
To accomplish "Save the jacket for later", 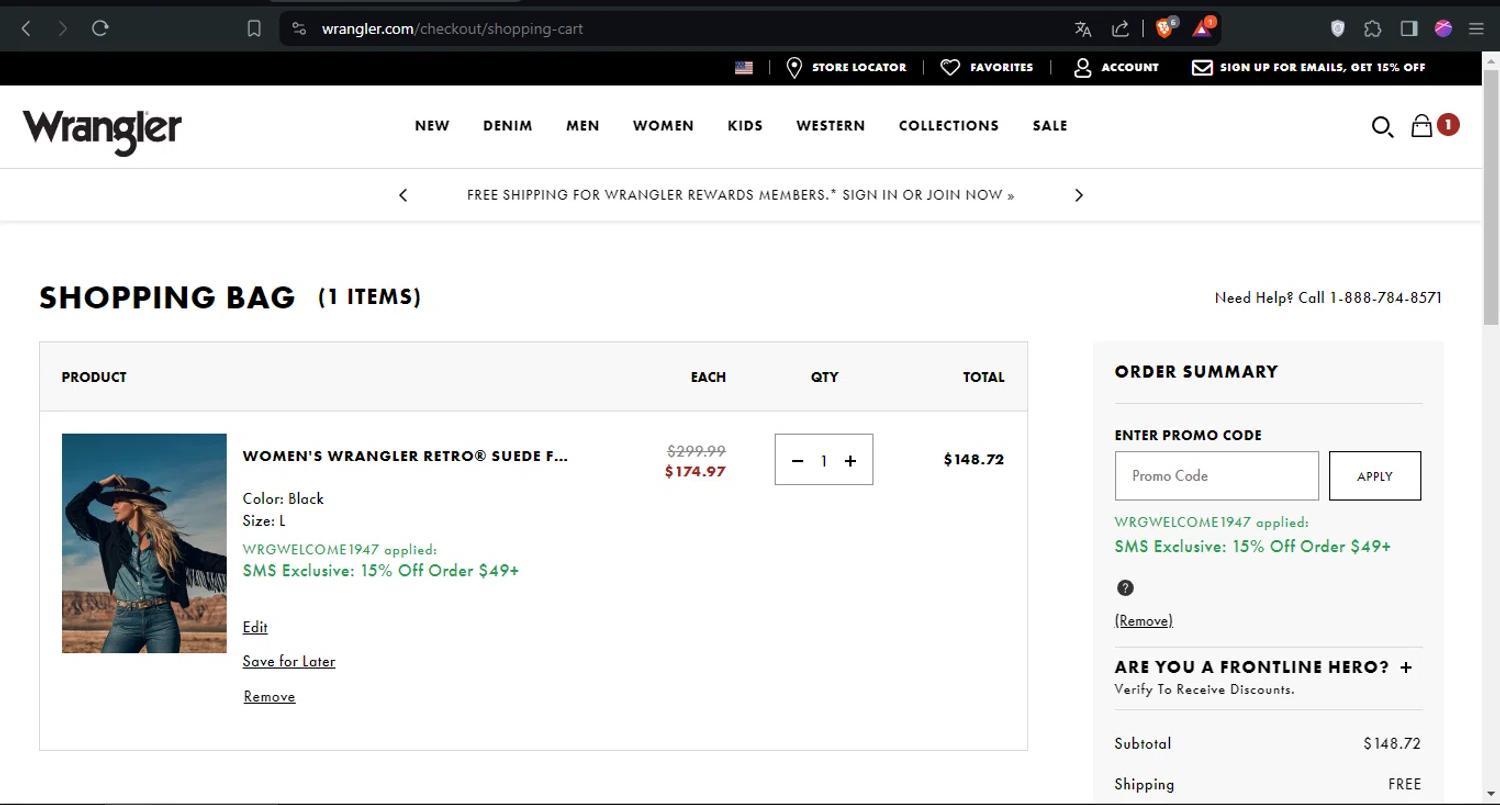I will pos(289,661).
